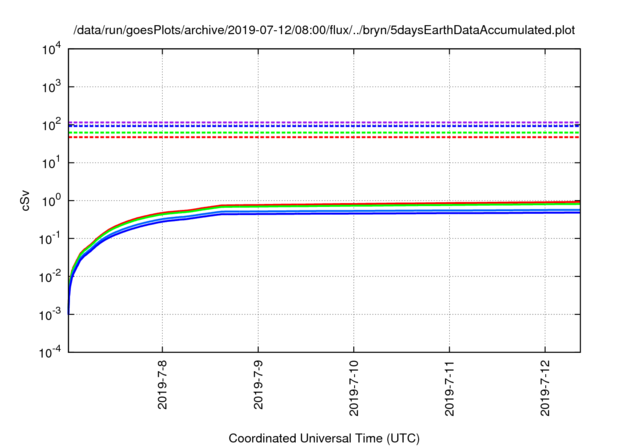The width and height of the screenshot is (640, 448).
Task: Click the 2019-7-12 date label
Action: pyautogui.click(x=545, y=388)
